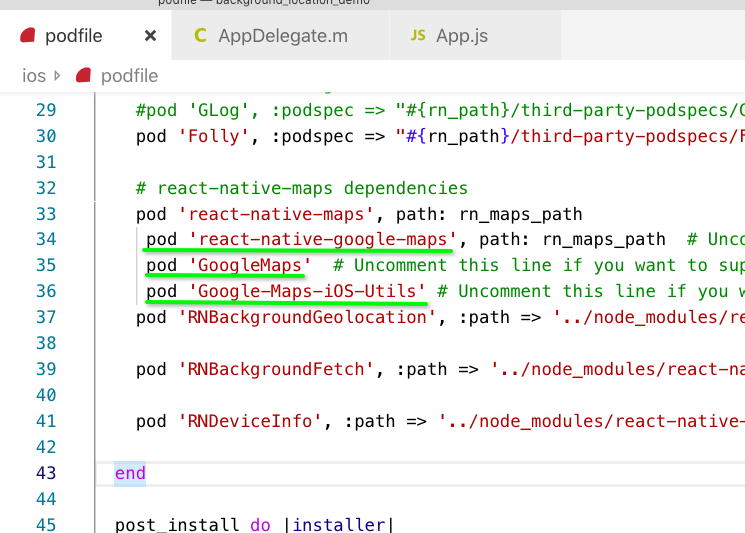Image resolution: width=745 pixels, height=533 pixels.
Task: Open the AppDelegate.m tab
Action: click(280, 36)
